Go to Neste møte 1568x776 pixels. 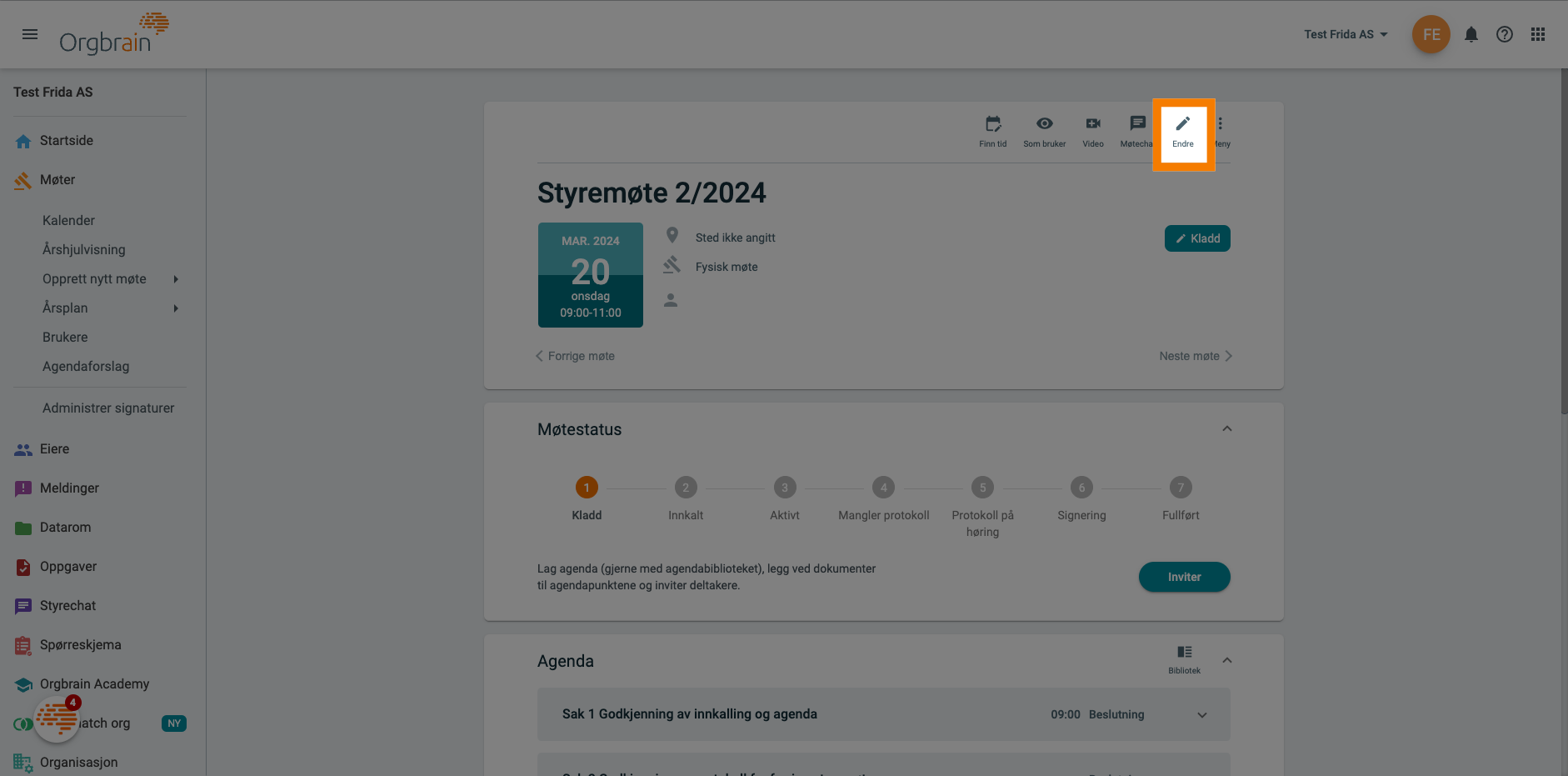pos(1196,356)
